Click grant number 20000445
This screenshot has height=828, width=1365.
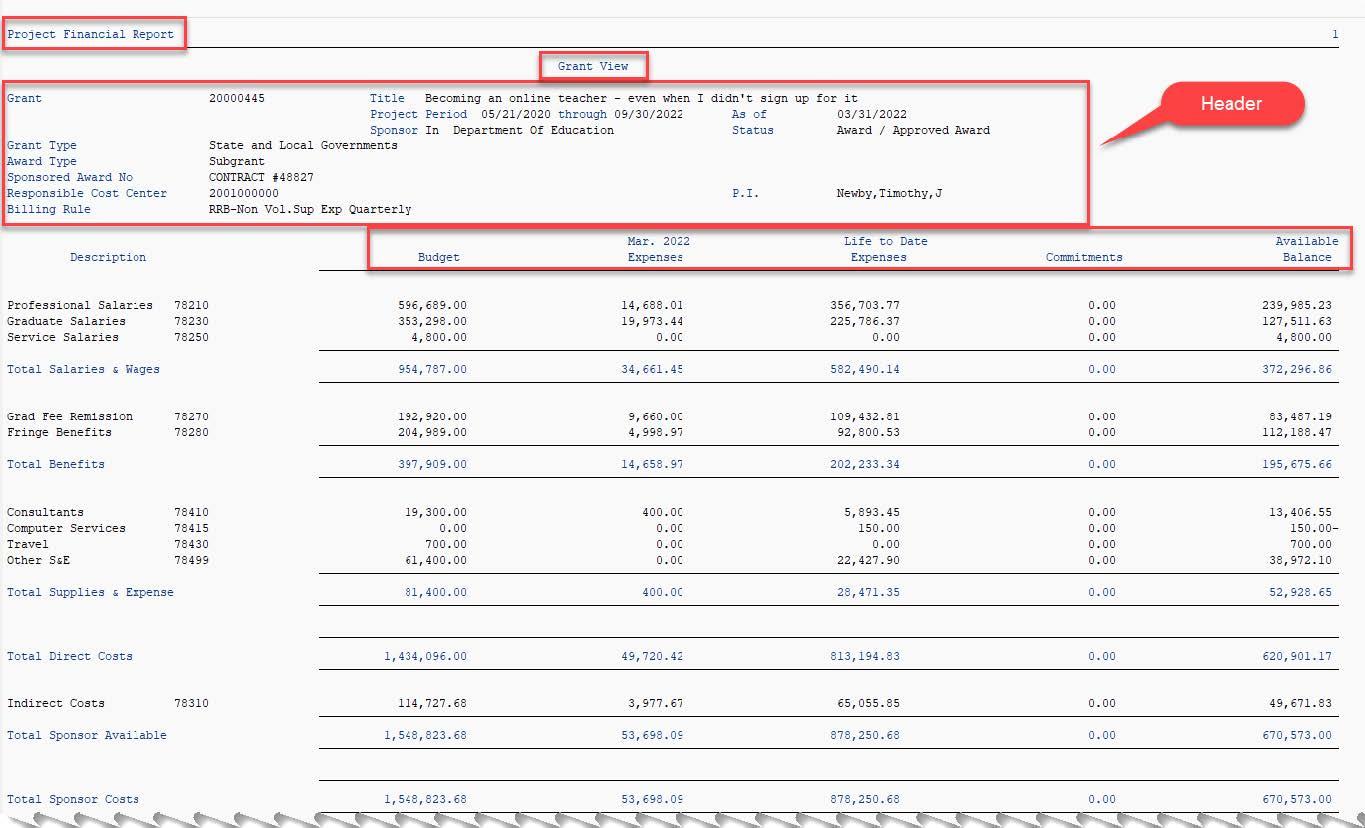coord(237,98)
